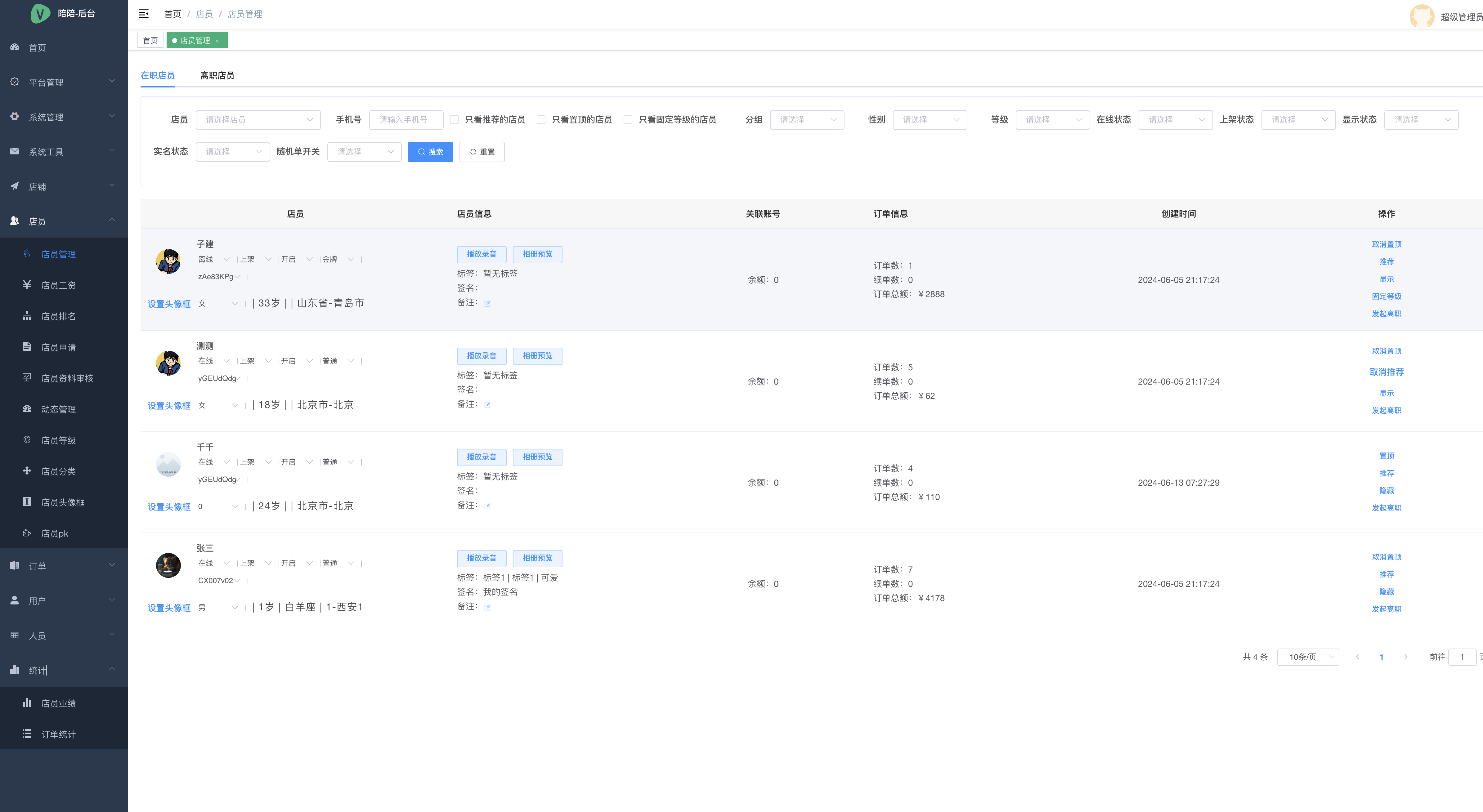
Task: Click the blue 搜索 button
Action: pos(430,152)
